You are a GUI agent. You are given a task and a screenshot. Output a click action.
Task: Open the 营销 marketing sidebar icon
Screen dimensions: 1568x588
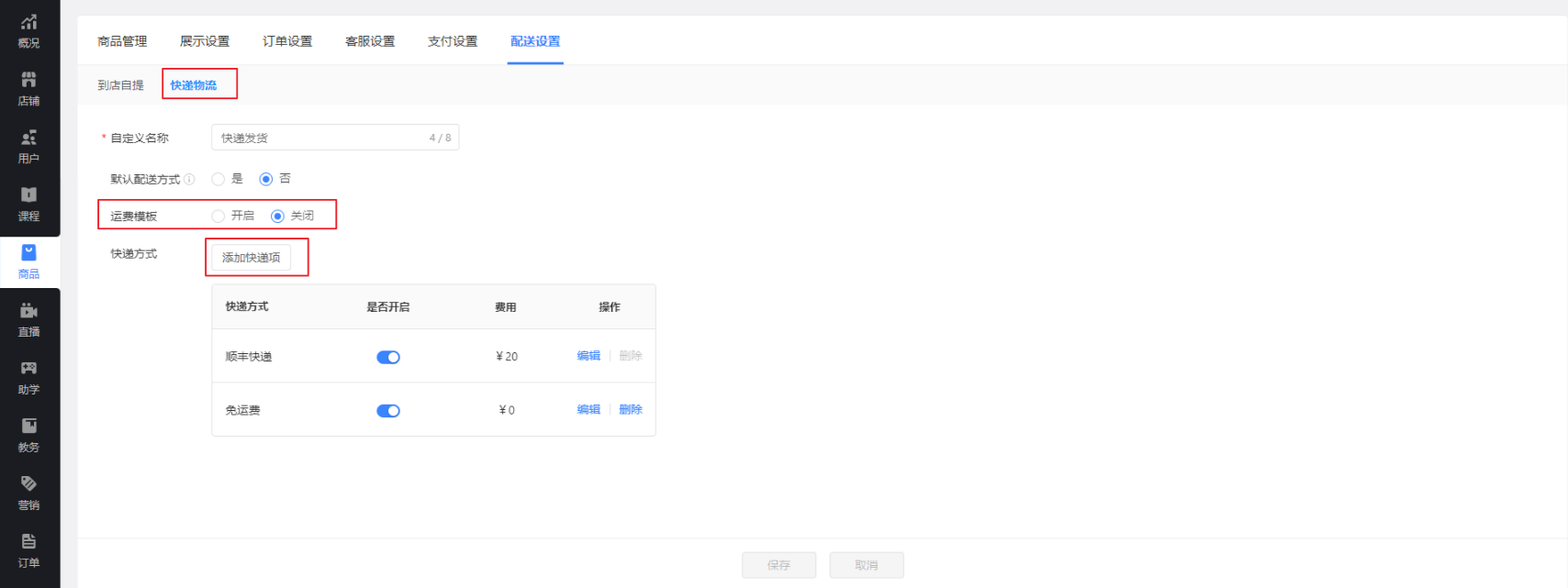(x=29, y=493)
